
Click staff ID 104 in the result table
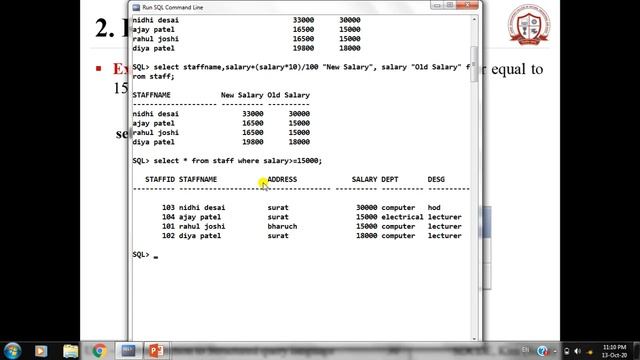168,217
